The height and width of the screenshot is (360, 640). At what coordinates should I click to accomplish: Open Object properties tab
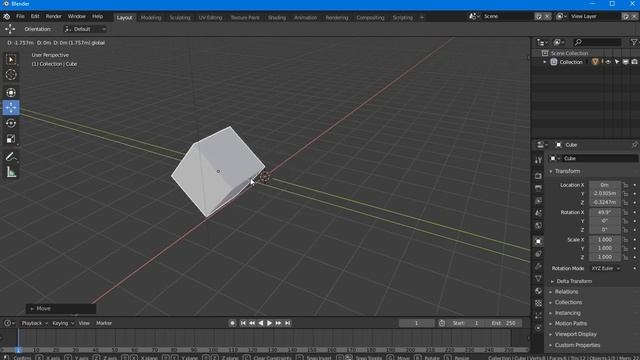click(x=538, y=241)
